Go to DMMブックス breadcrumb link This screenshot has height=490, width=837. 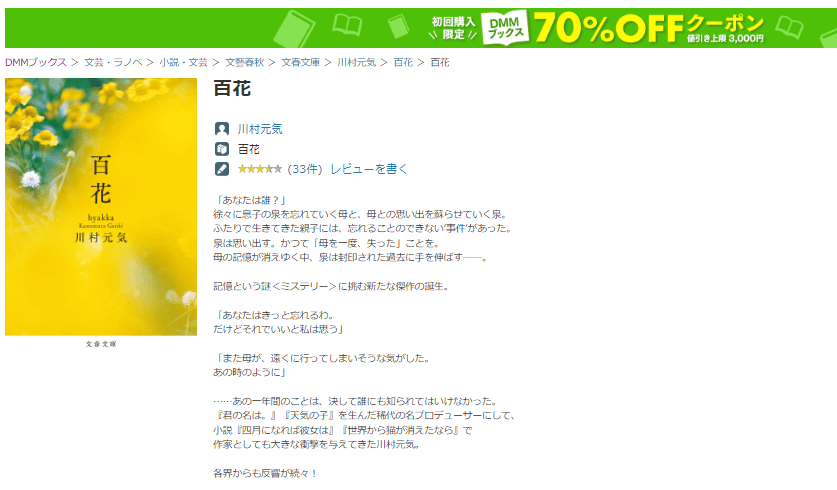(36, 62)
